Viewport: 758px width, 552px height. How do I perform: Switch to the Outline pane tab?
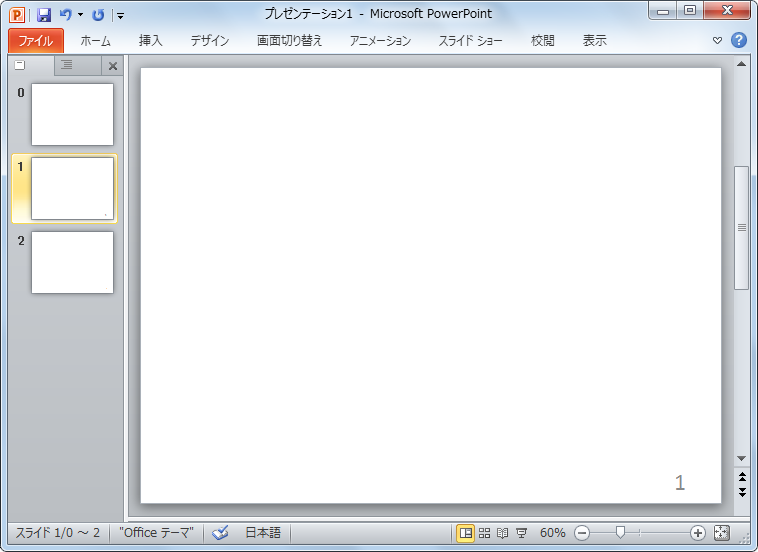[x=77, y=65]
